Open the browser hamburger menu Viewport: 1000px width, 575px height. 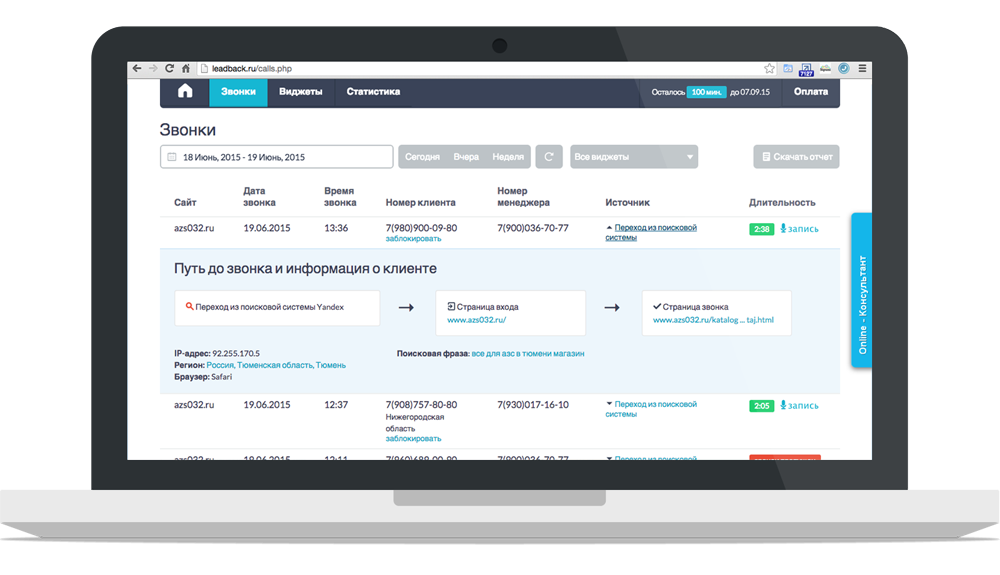[862, 68]
